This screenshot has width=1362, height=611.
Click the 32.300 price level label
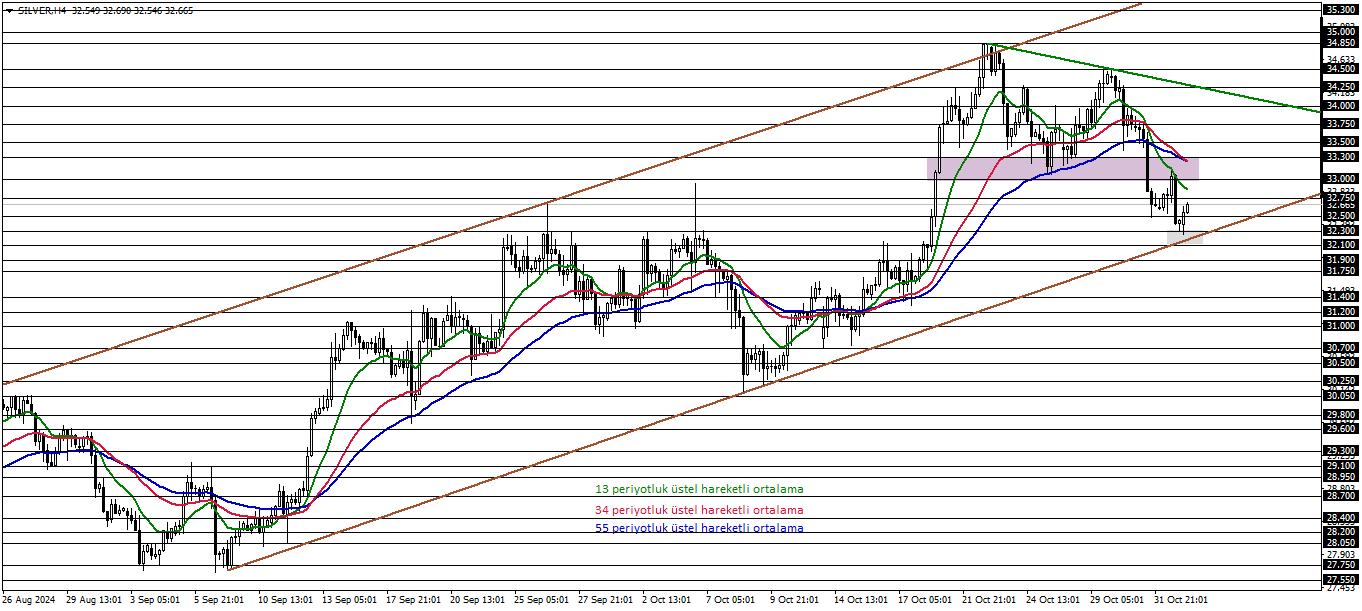(1340, 230)
